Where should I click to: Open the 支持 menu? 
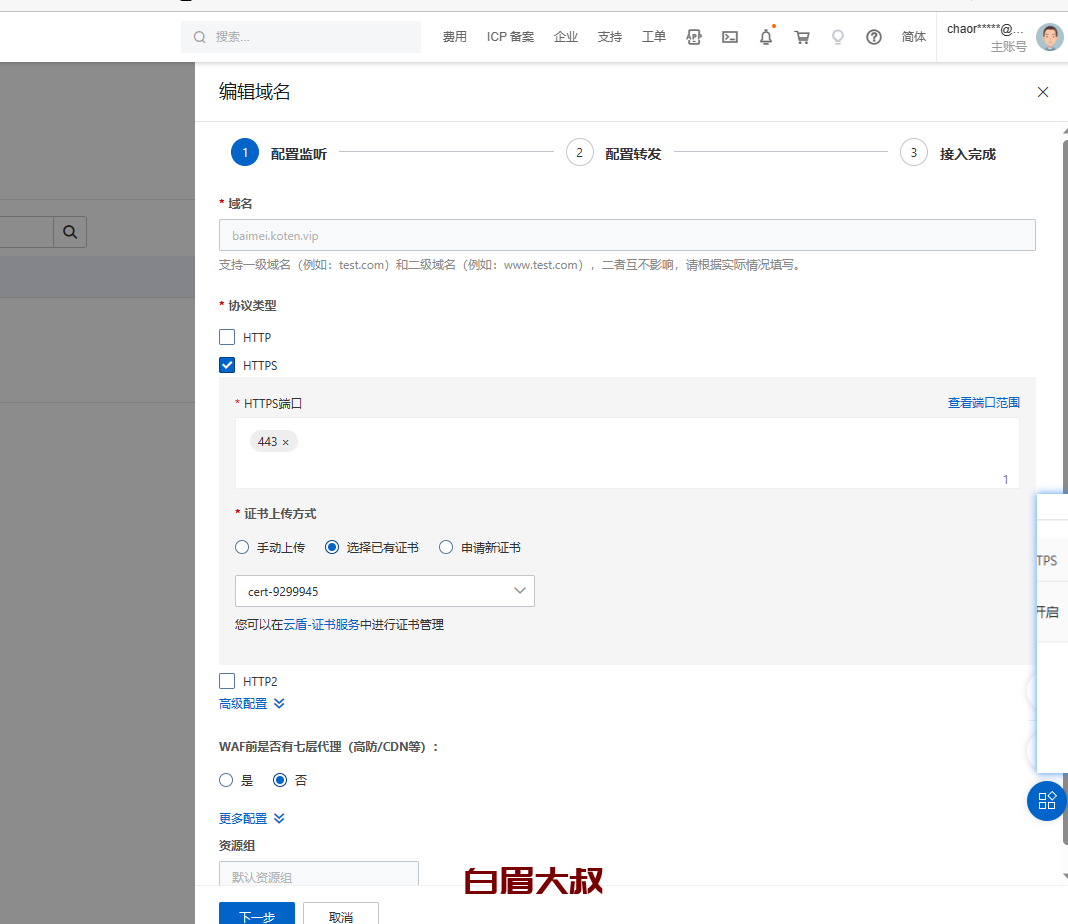610,37
